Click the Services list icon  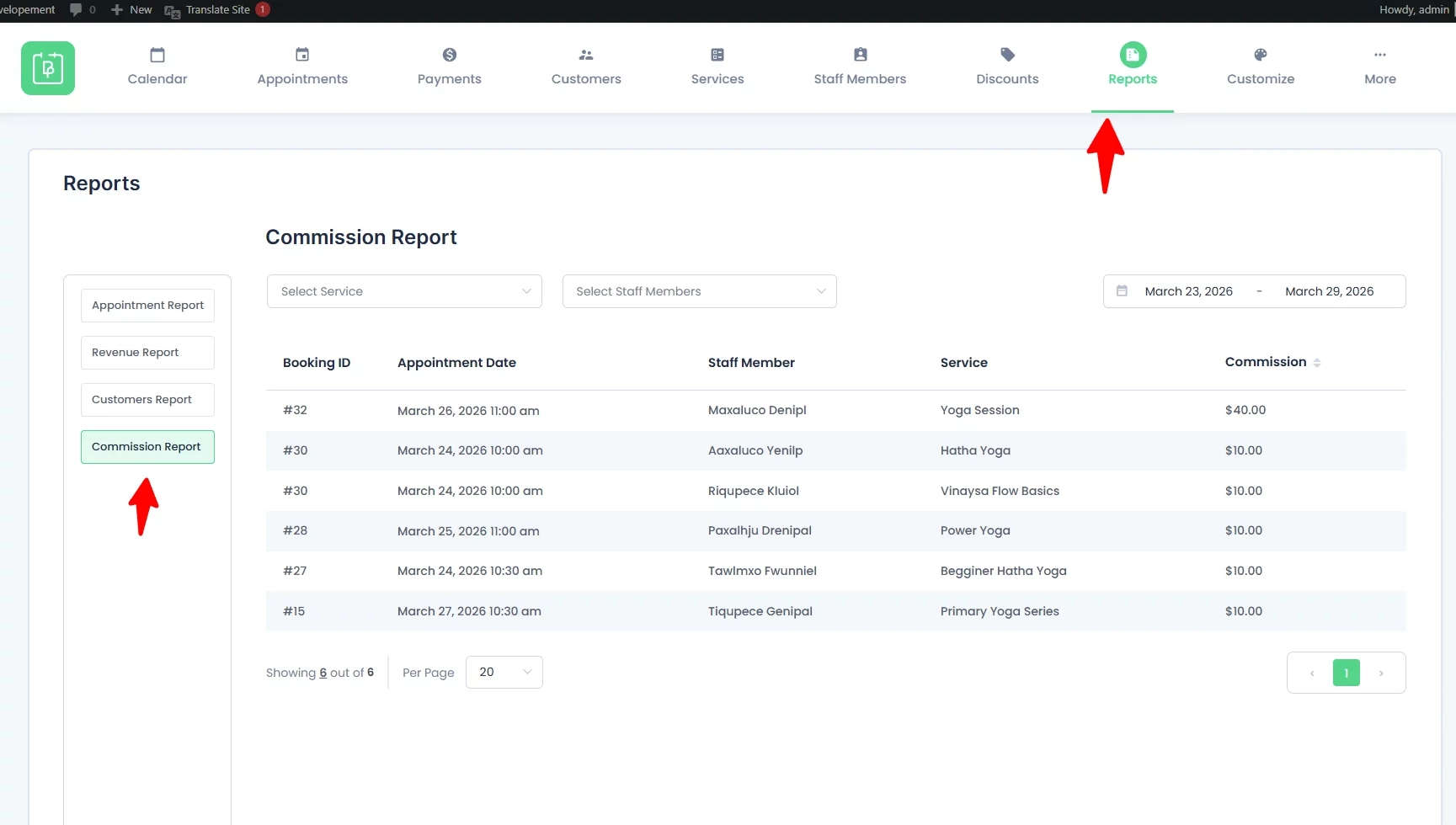[717, 55]
